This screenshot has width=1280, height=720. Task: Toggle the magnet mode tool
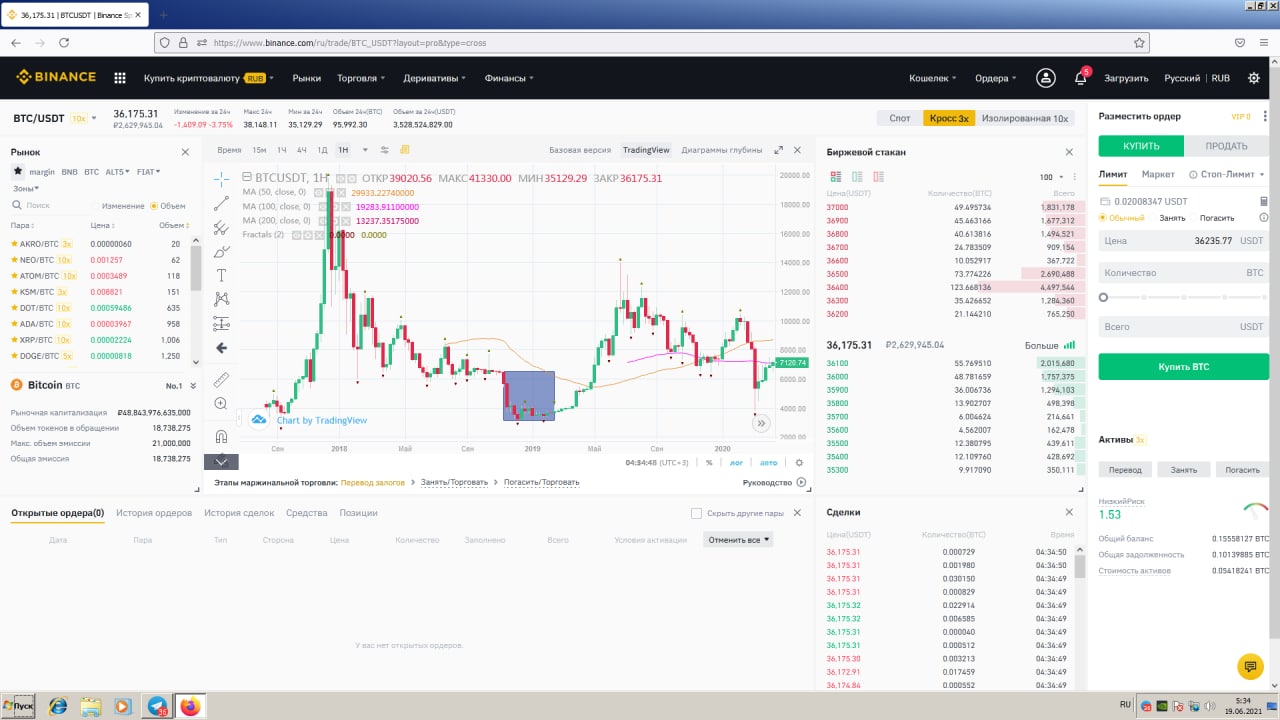222,436
